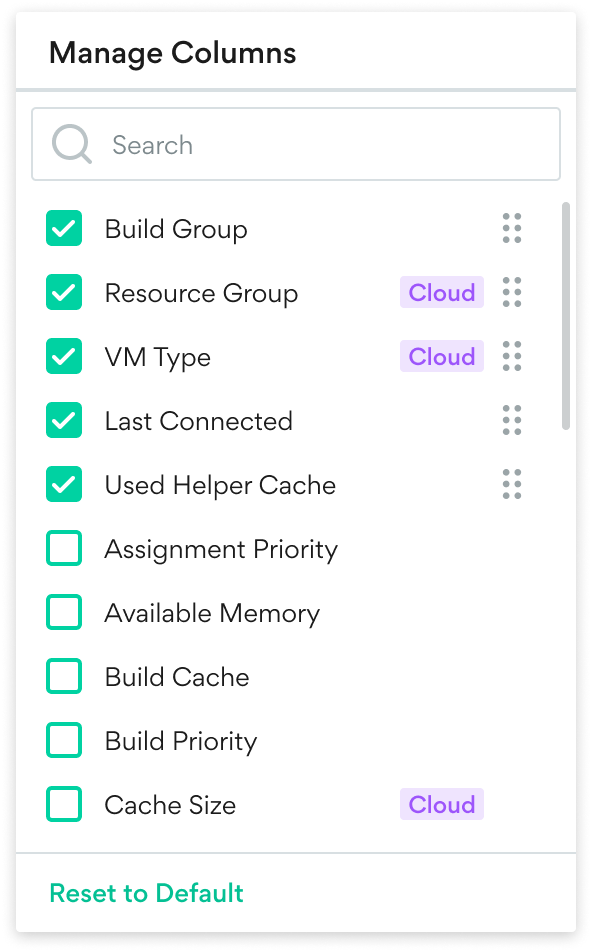The width and height of the screenshot is (592, 952).
Task: Check the Cache Size column box
Action: click(64, 804)
